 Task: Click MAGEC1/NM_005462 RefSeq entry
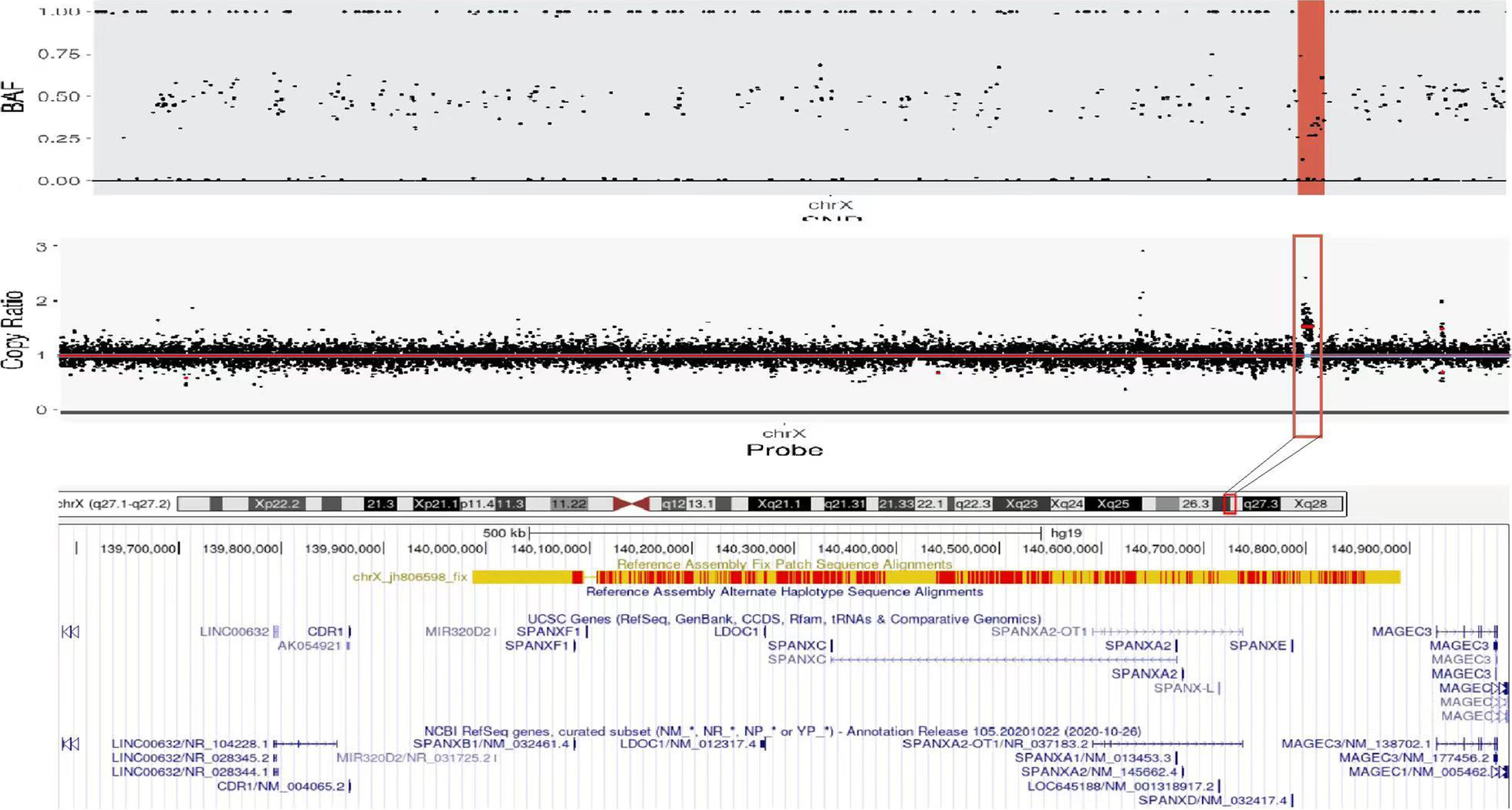coord(1419,771)
